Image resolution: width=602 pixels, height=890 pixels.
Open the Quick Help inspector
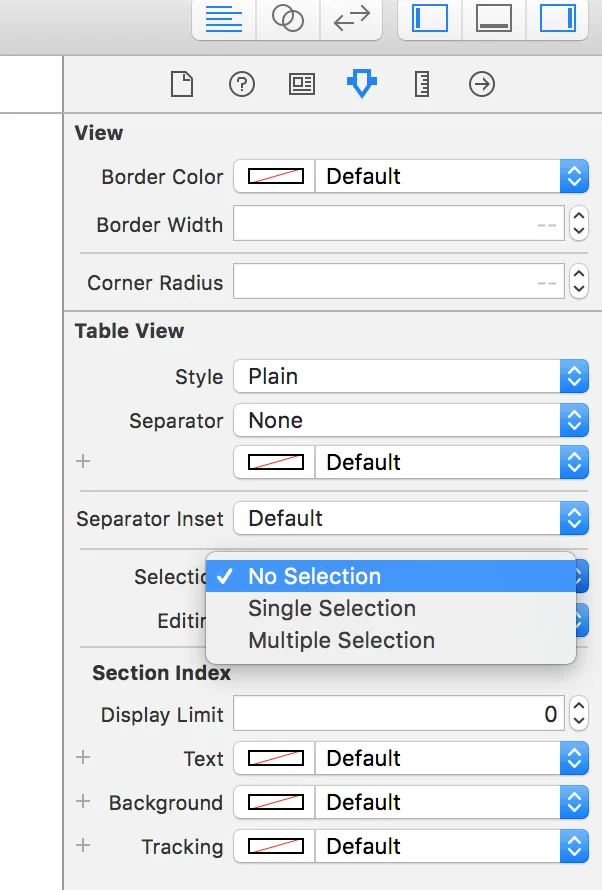241,85
